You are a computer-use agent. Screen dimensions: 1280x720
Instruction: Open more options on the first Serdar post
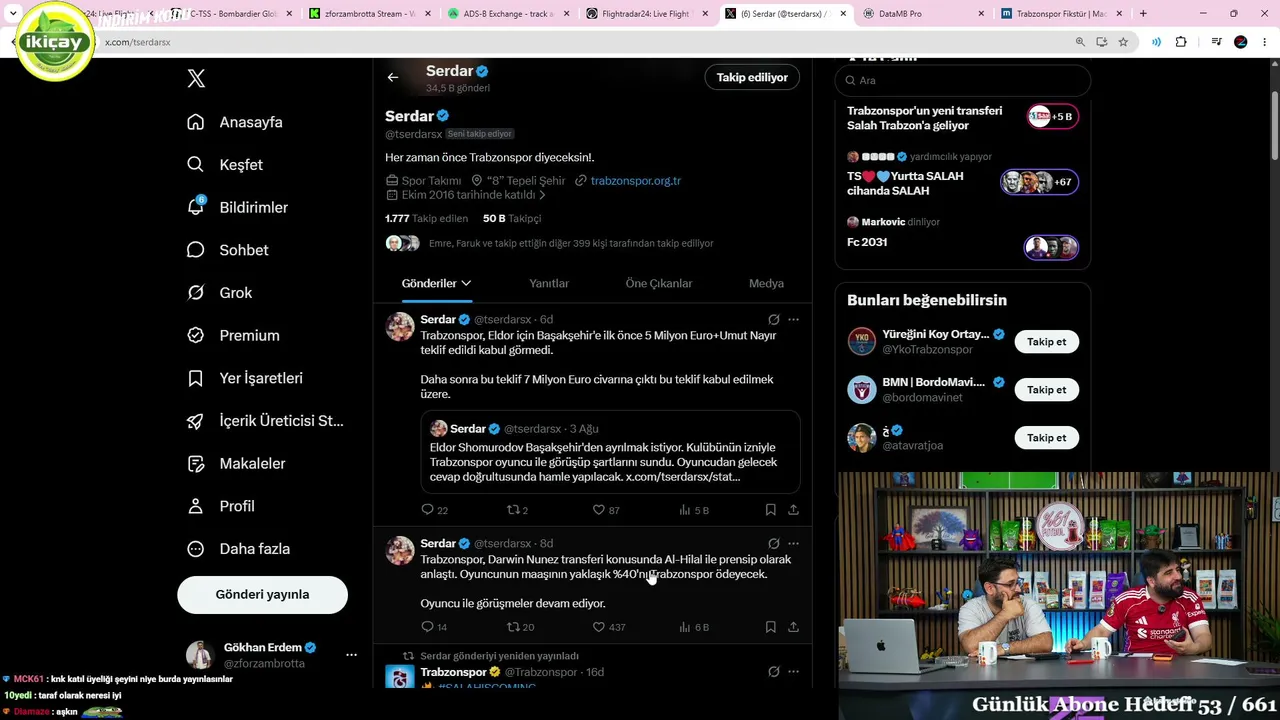(793, 320)
